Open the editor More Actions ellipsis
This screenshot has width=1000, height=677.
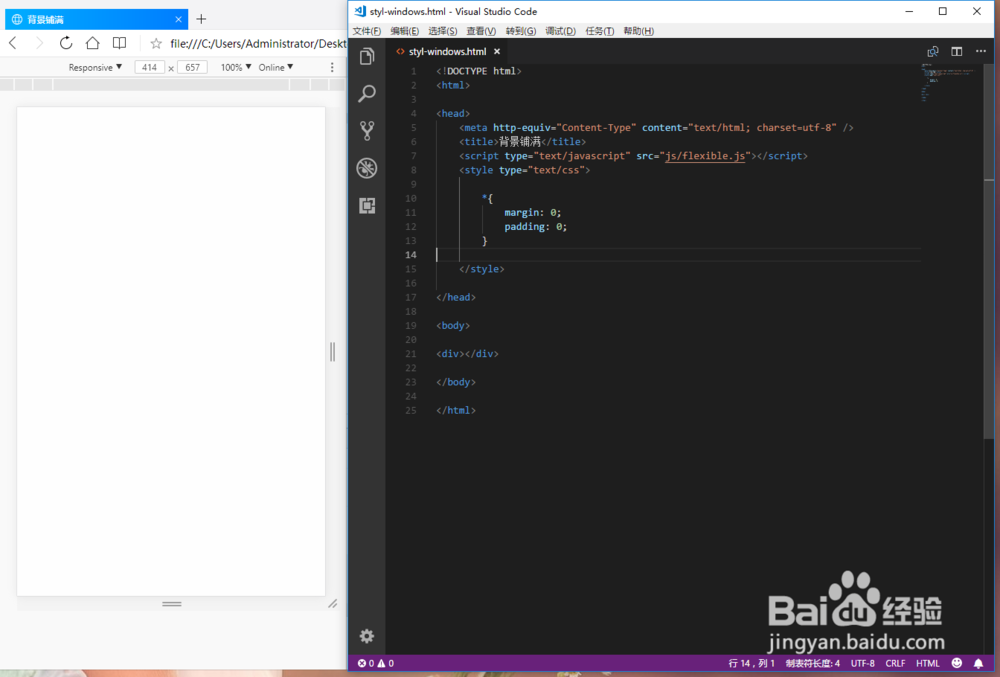point(981,51)
